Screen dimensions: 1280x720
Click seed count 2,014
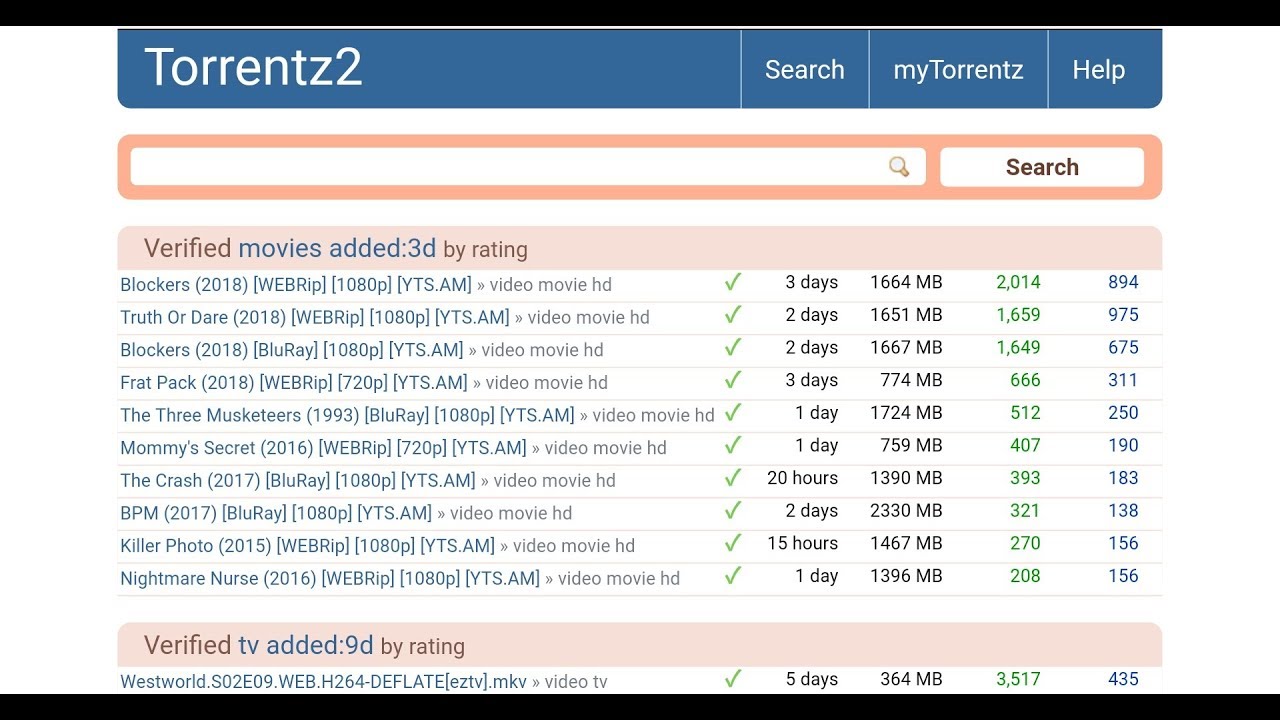pyautogui.click(x=1018, y=282)
